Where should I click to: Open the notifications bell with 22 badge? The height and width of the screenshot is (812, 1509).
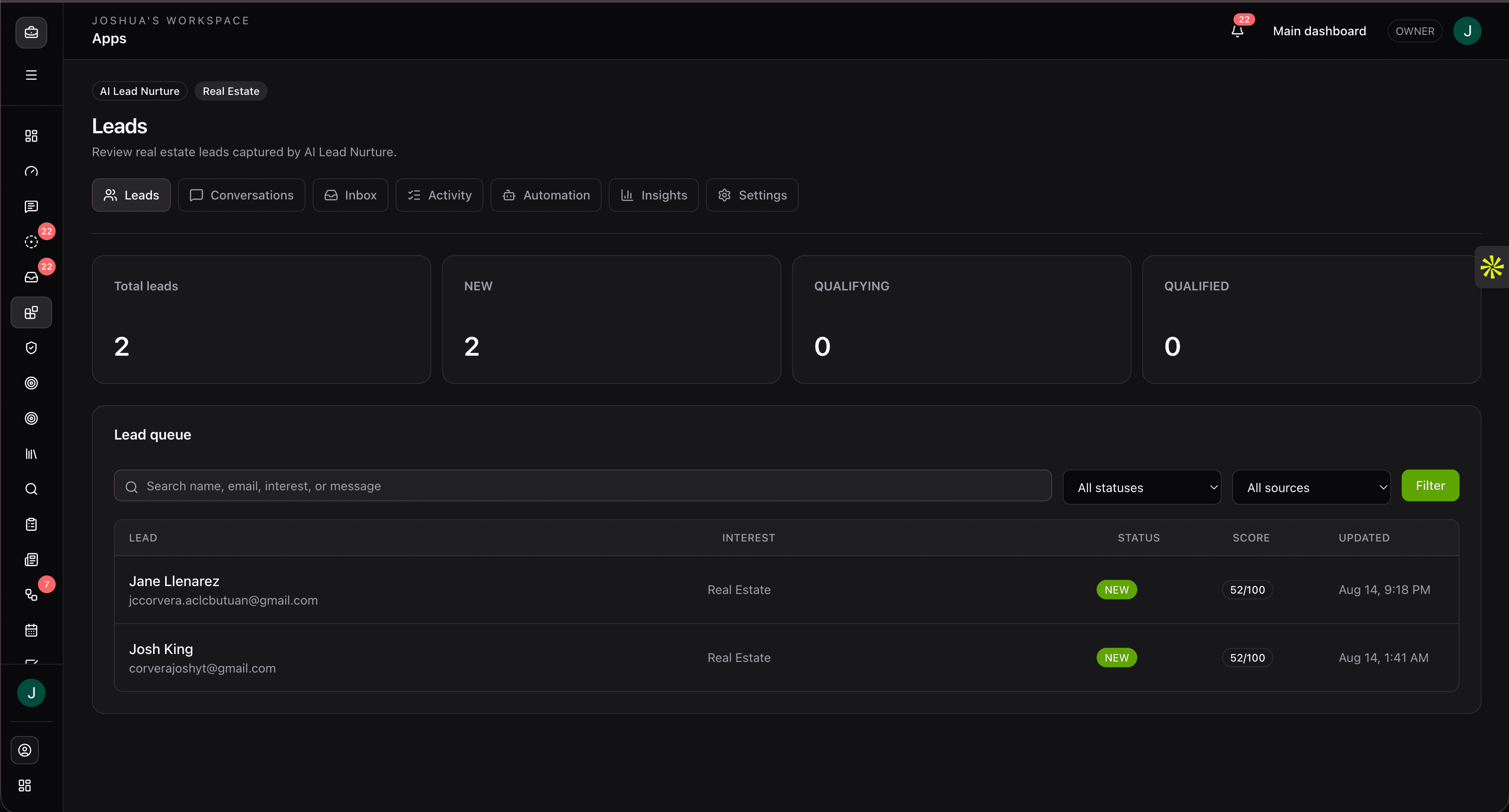click(1237, 30)
